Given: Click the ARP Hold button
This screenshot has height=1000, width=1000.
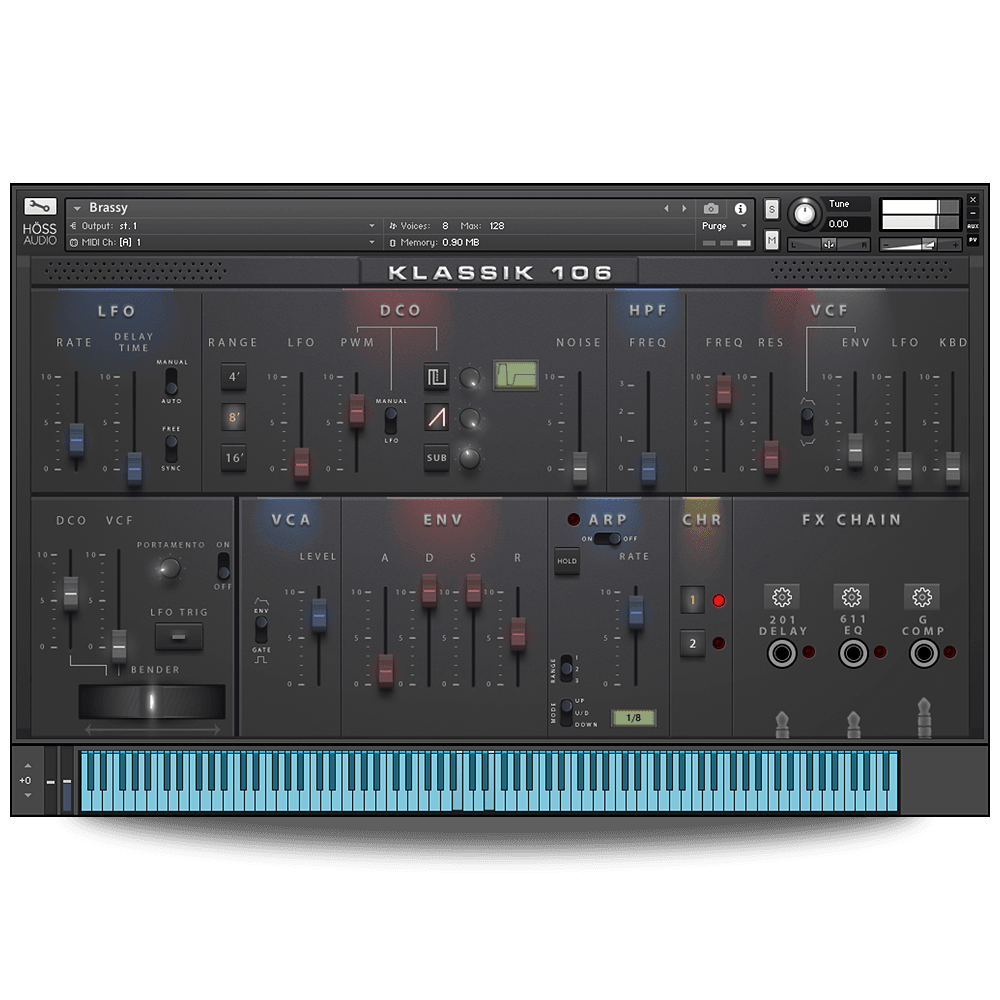Looking at the screenshot, I should pos(566,561).
